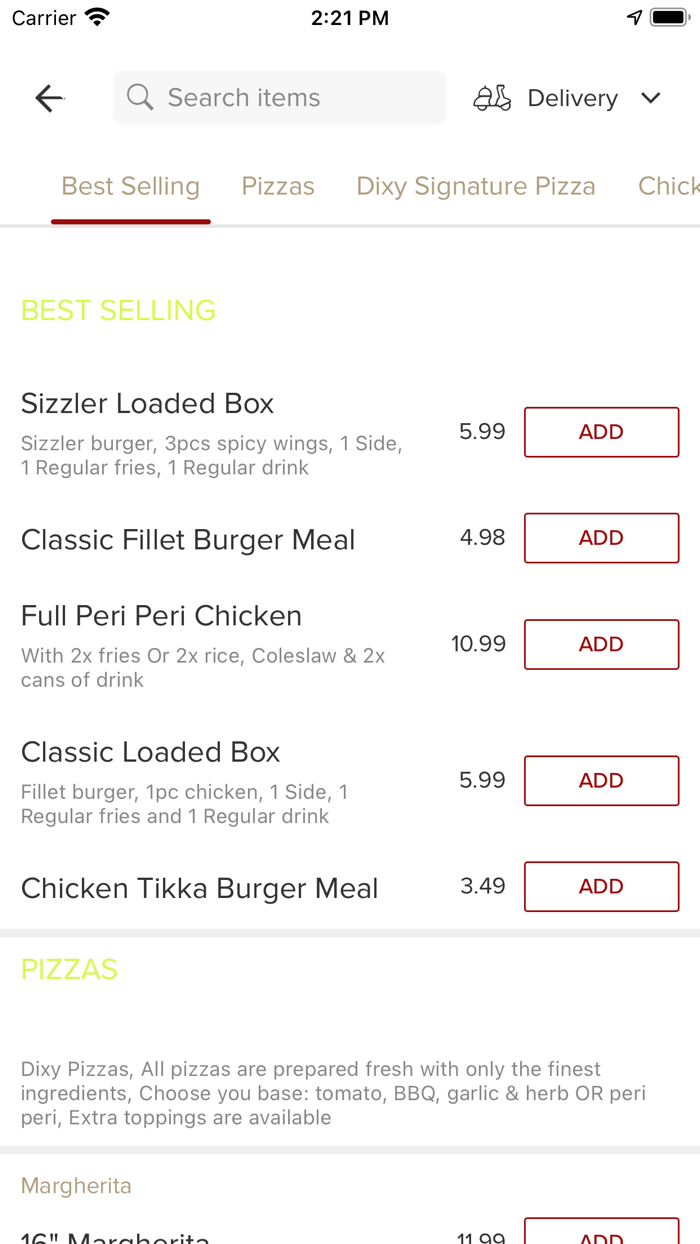Open the Delivery options chevron
Screen dimensions: 700x1244
click(x=650, y=98)
